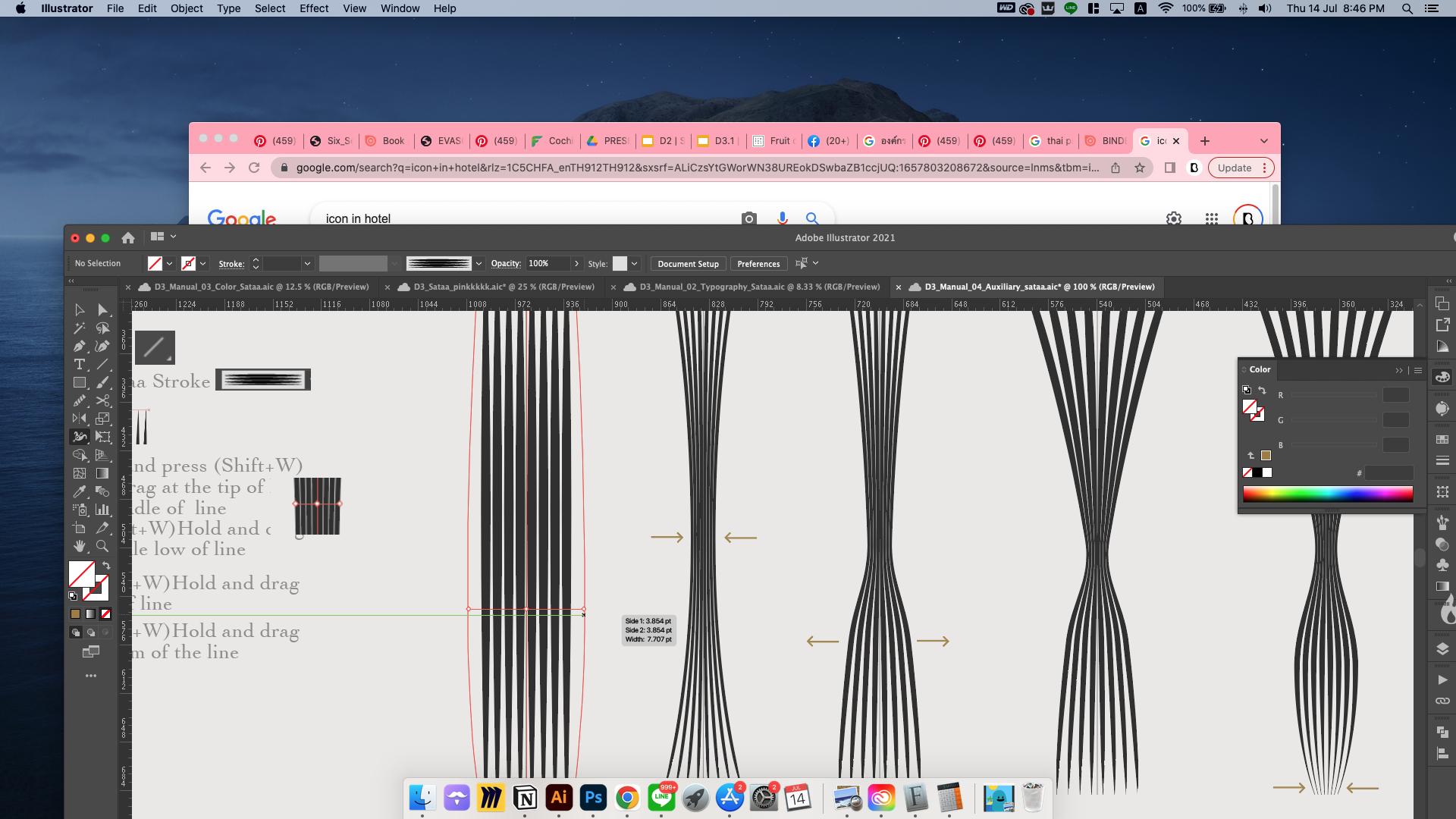Select the Direct Selection tool
Screen dimensions: 1456x819
(102, 310)
